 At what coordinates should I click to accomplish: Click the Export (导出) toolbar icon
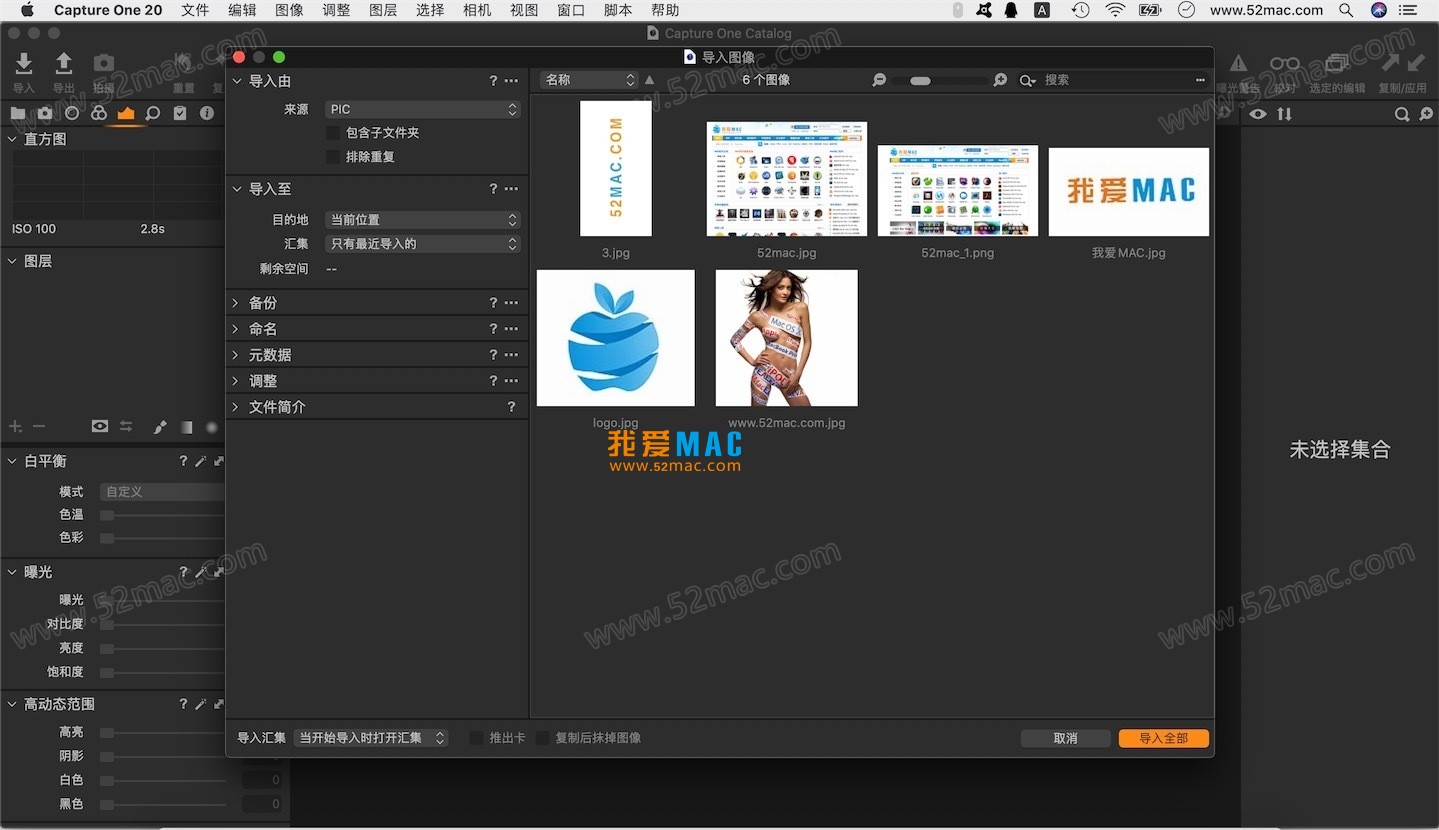tap(64, 64)
